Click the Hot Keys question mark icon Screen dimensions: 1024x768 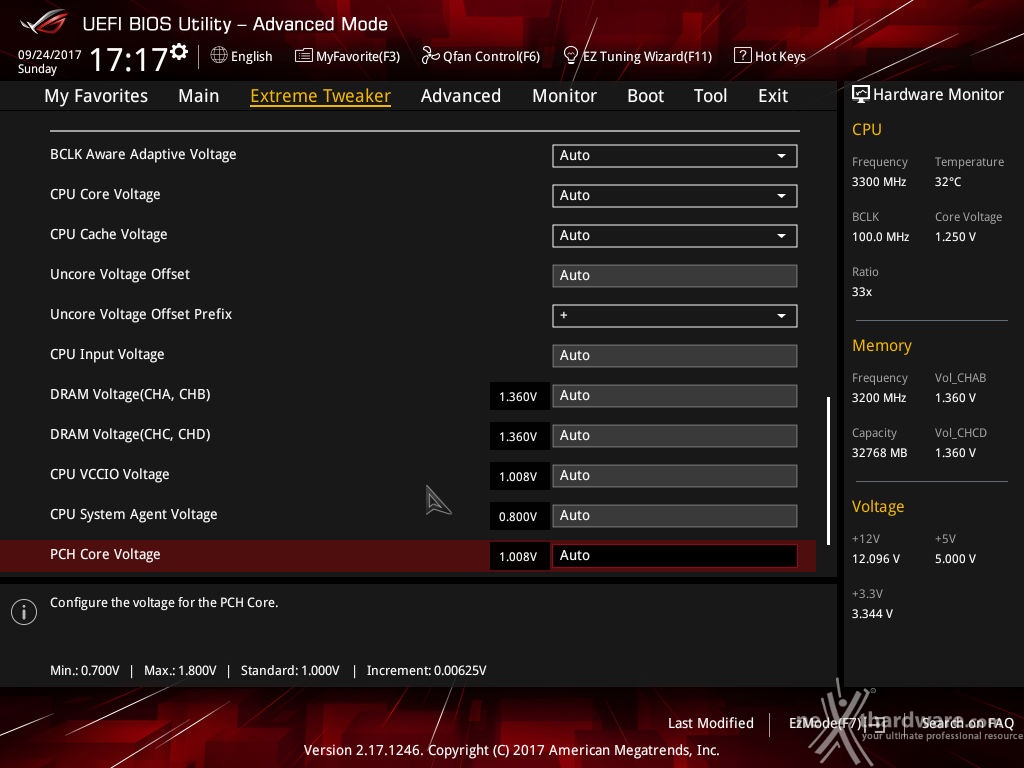point(743,56)
